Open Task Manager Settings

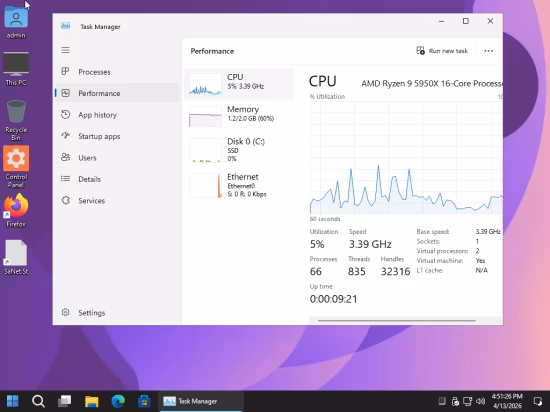118,312
